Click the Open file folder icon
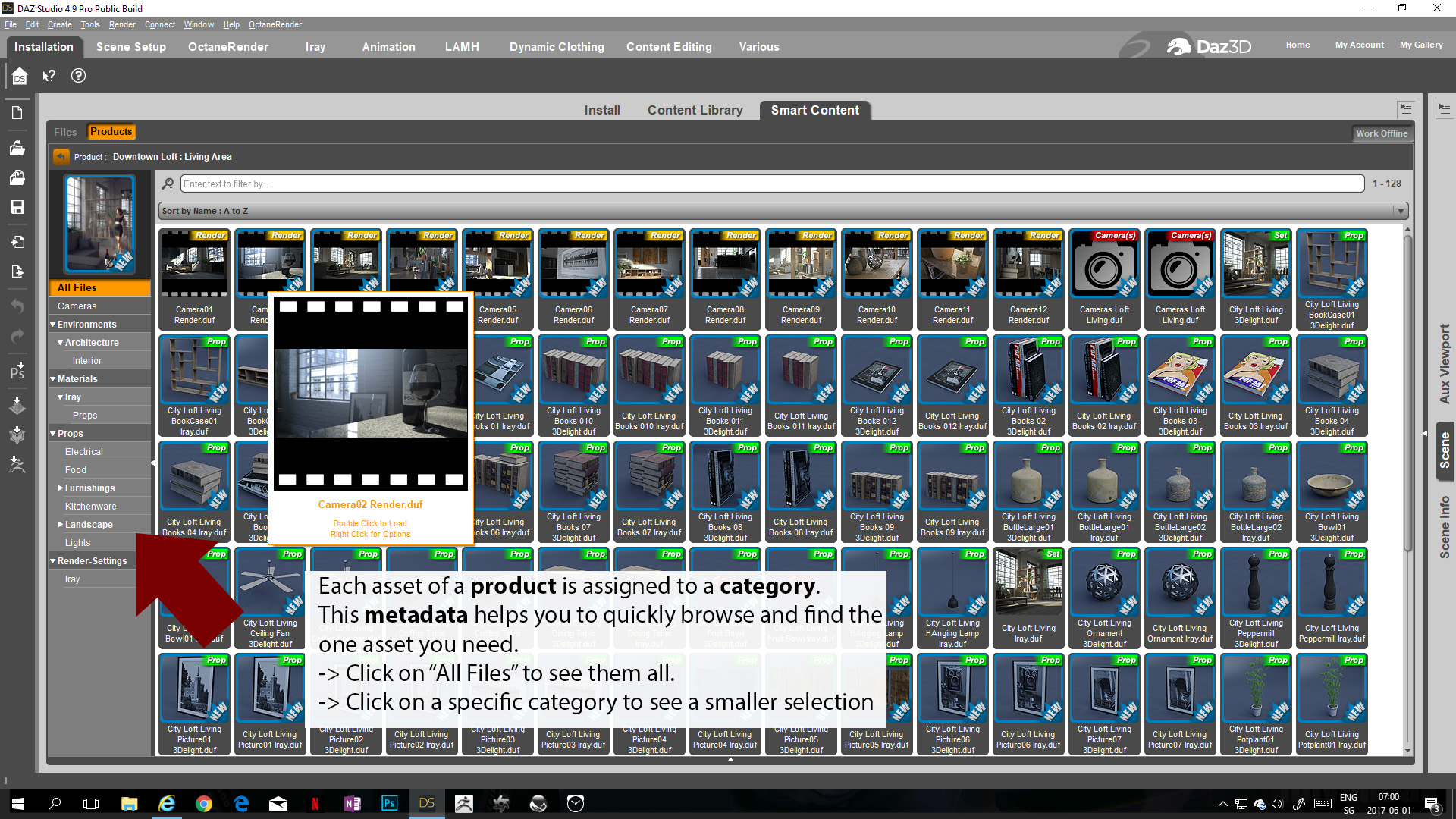This screenshot has width=1456, height=819. 17,148
